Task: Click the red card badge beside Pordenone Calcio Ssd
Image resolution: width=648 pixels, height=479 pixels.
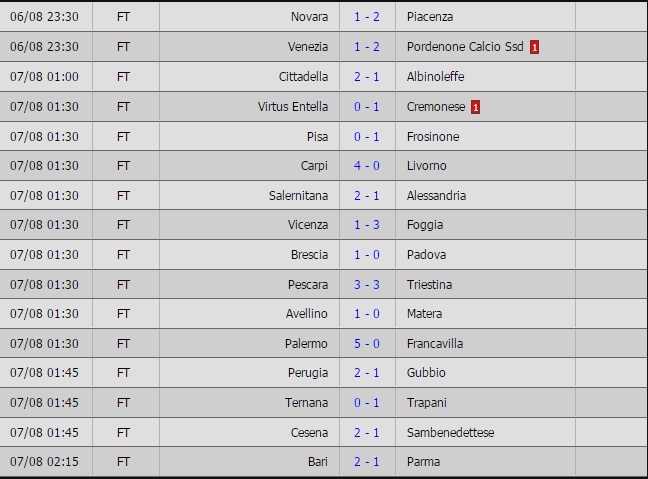Action: 535,47
